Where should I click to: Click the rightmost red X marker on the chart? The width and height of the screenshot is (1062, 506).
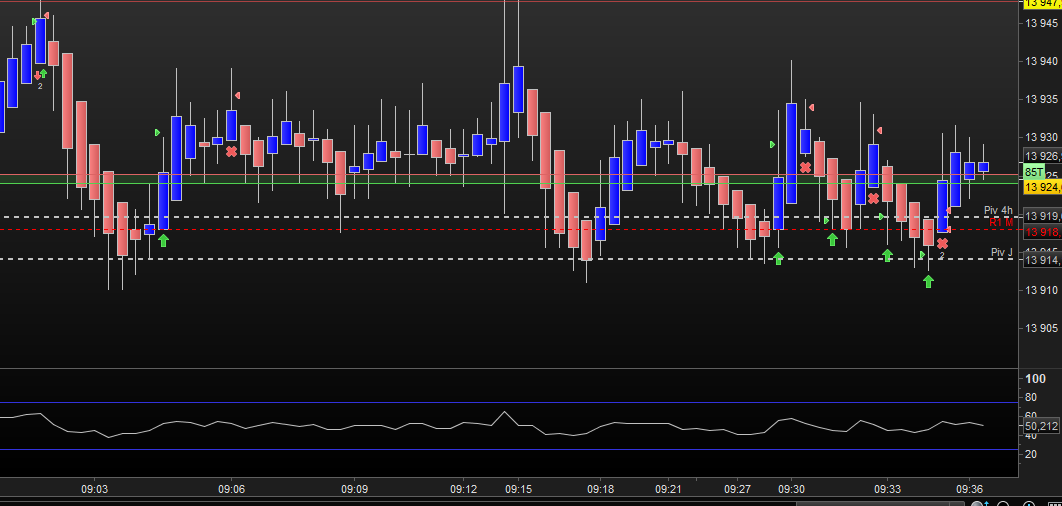(x=942, y=243)
